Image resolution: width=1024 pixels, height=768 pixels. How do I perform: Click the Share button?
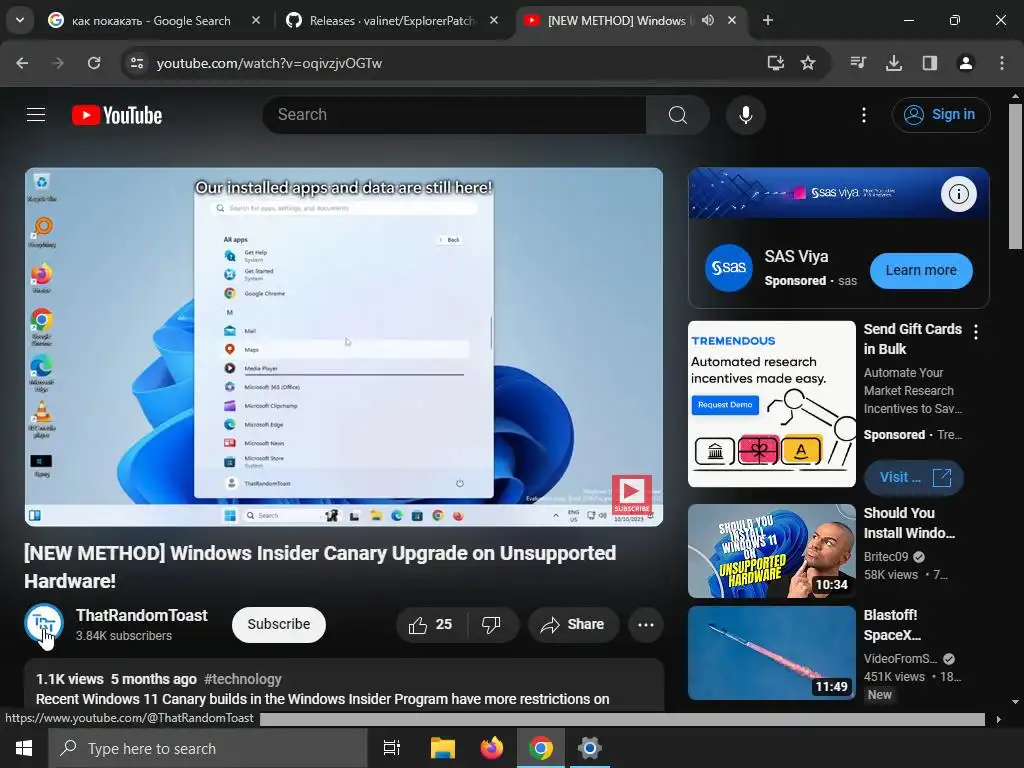(x=573, y=624)
